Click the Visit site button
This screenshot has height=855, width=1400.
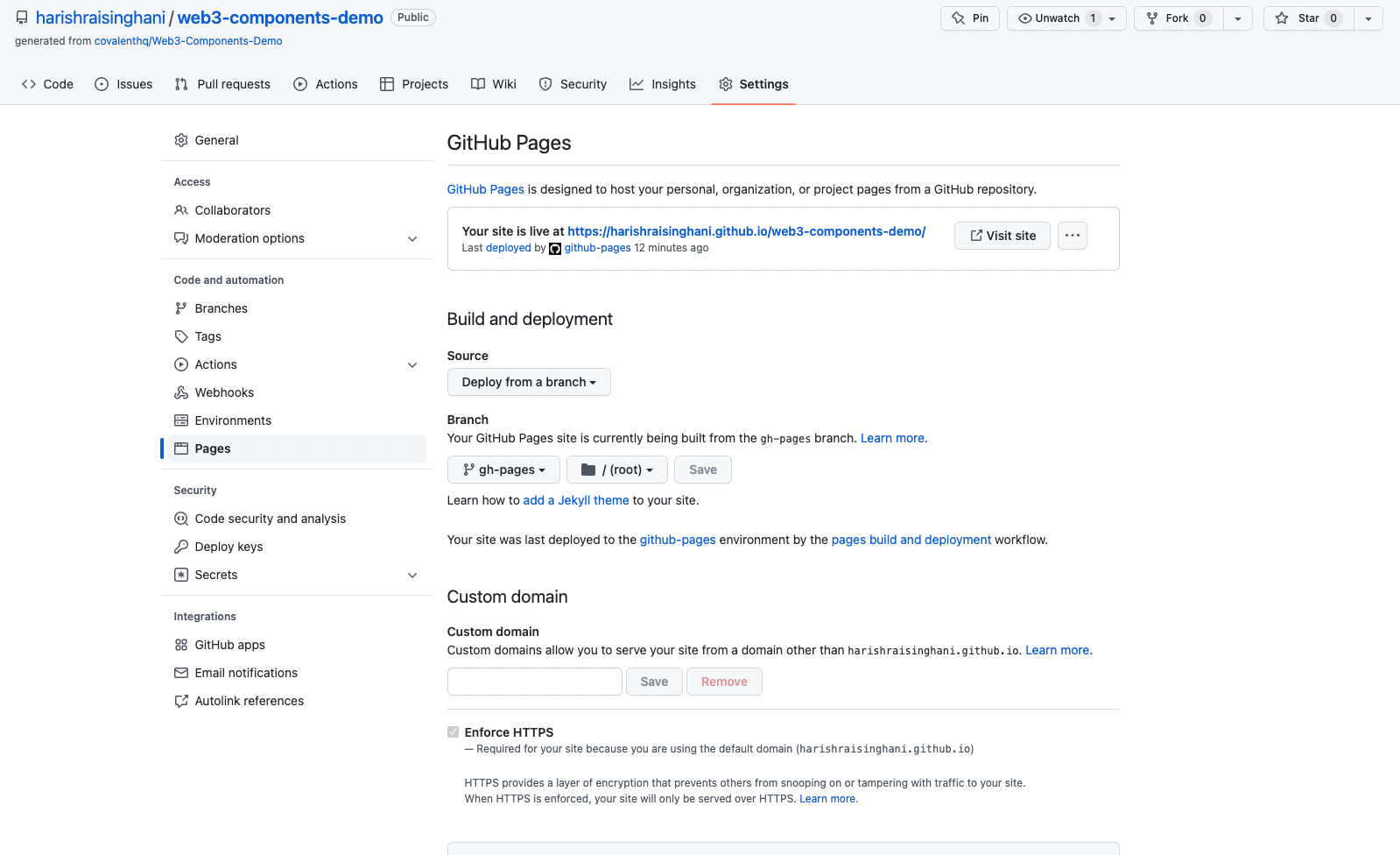pyautogui.click(x=1003, y=236)
